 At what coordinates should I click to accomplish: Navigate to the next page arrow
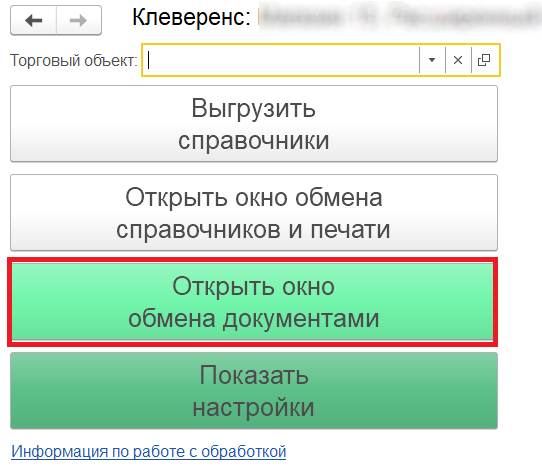point(79,20)
